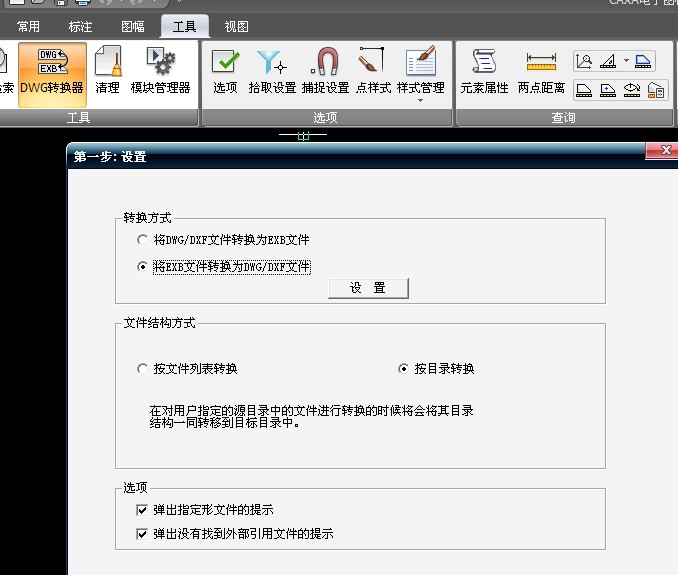Open the 模块管理器 module manager

tap(160, 71)
